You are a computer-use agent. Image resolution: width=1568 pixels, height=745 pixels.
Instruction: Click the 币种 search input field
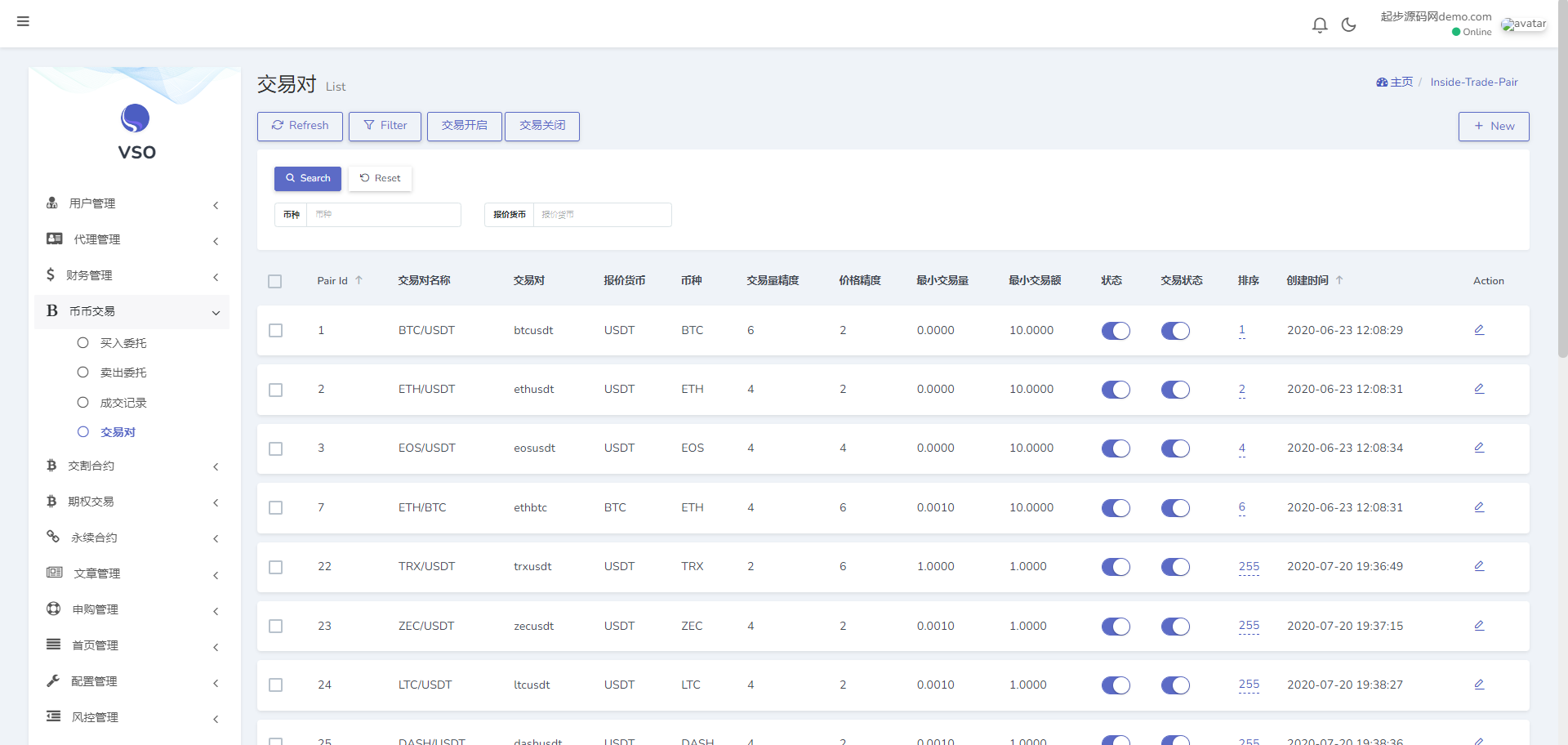(382, 215)
